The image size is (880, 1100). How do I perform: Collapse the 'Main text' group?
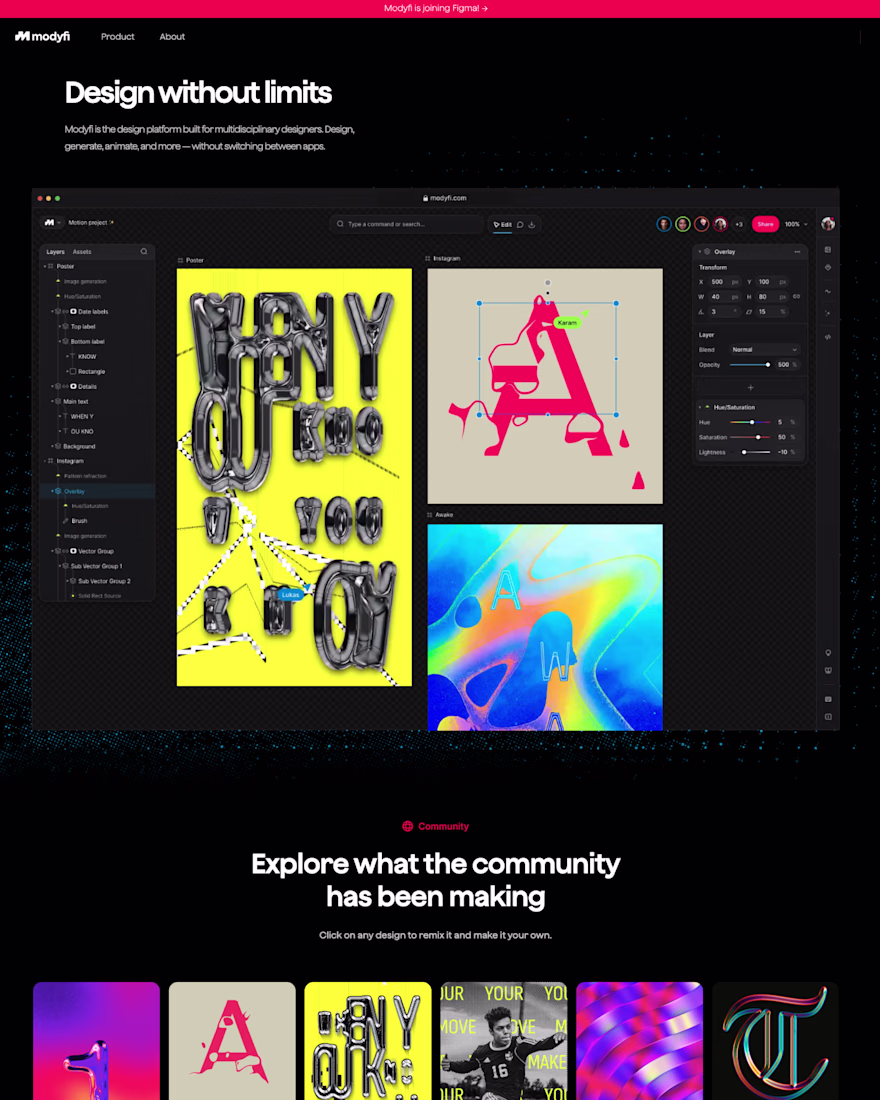pyautogui.click(x=52, y=401)
